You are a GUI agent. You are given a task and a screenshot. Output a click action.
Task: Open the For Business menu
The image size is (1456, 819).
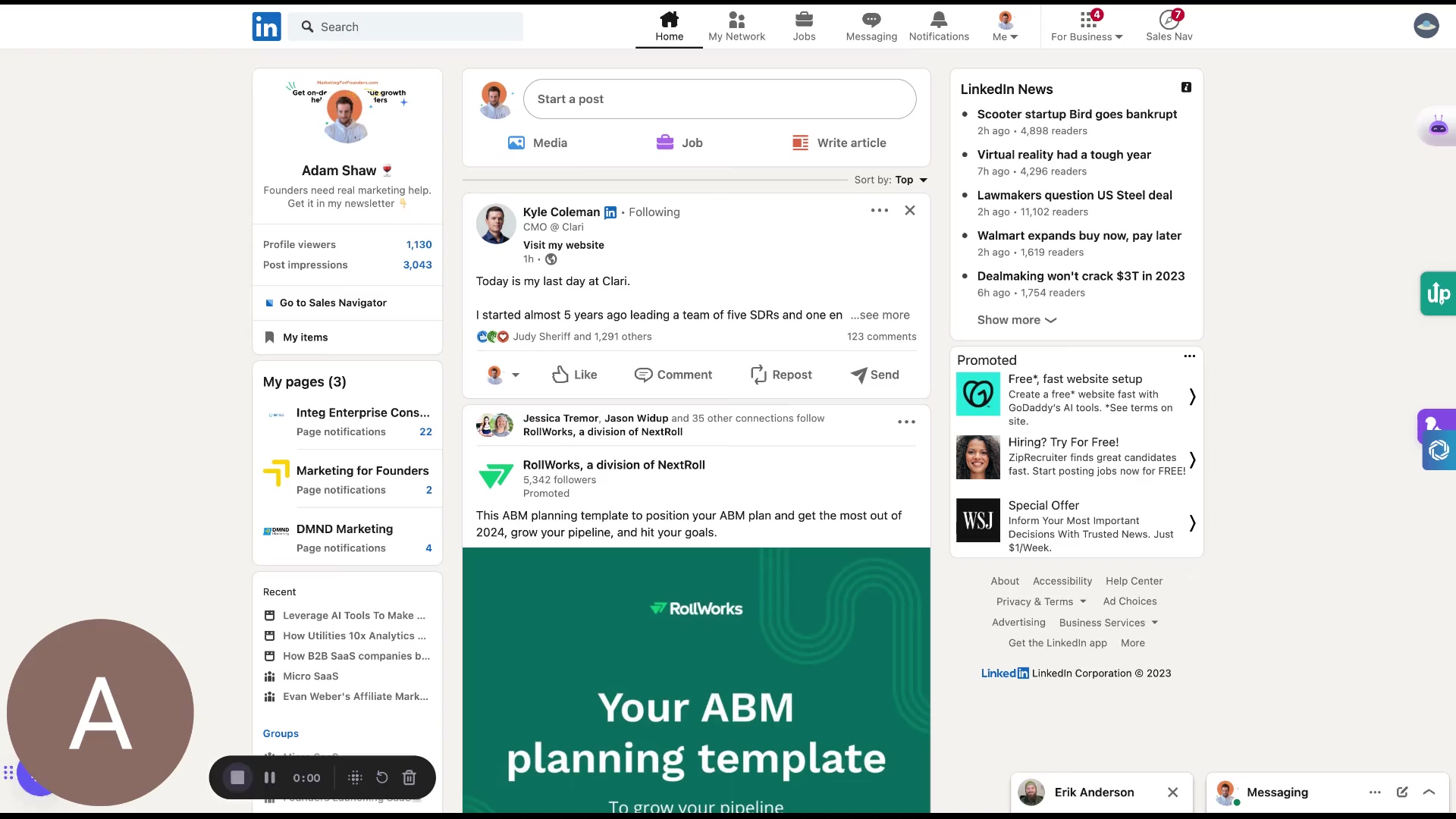click(x=1087, y=36)
